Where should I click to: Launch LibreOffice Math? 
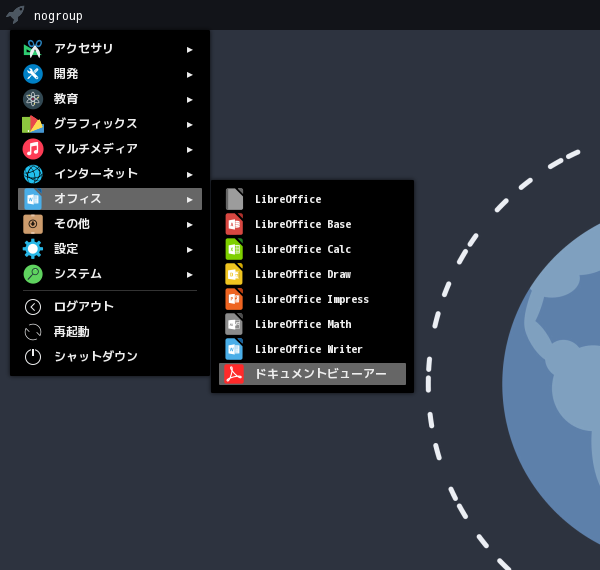312,324
